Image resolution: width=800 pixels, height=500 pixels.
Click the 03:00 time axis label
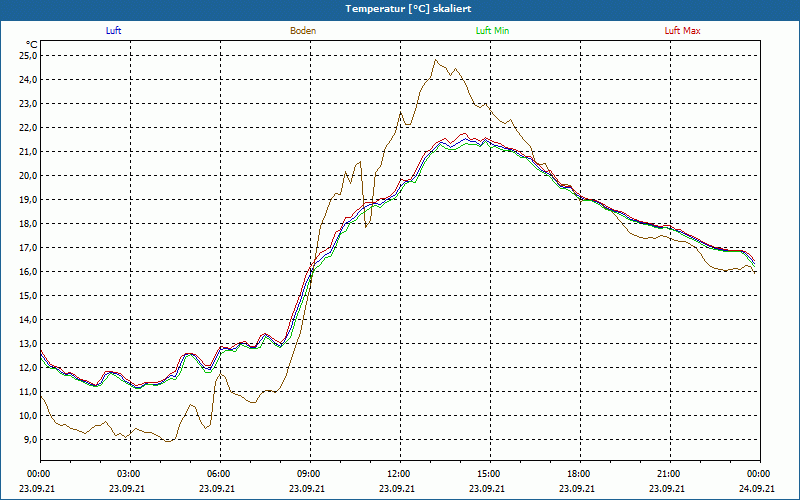tap(131, 474)
